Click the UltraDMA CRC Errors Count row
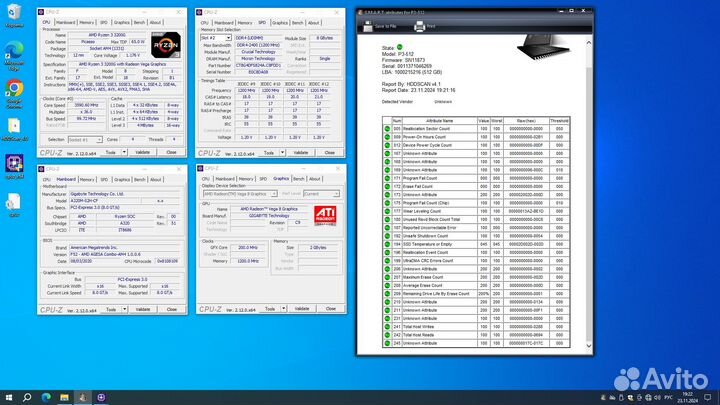 (x=476, y=261)
